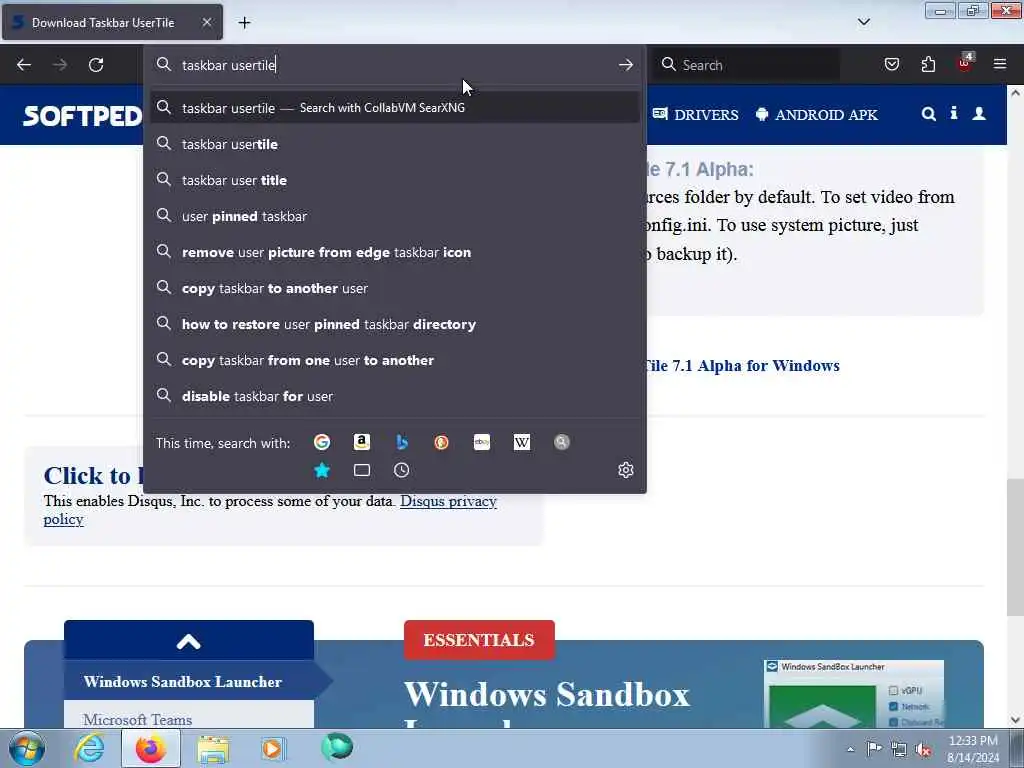The image size is (1024, 768).
Task: Choose 'copy taskbar from one user to another'
Action: point(395,360)
